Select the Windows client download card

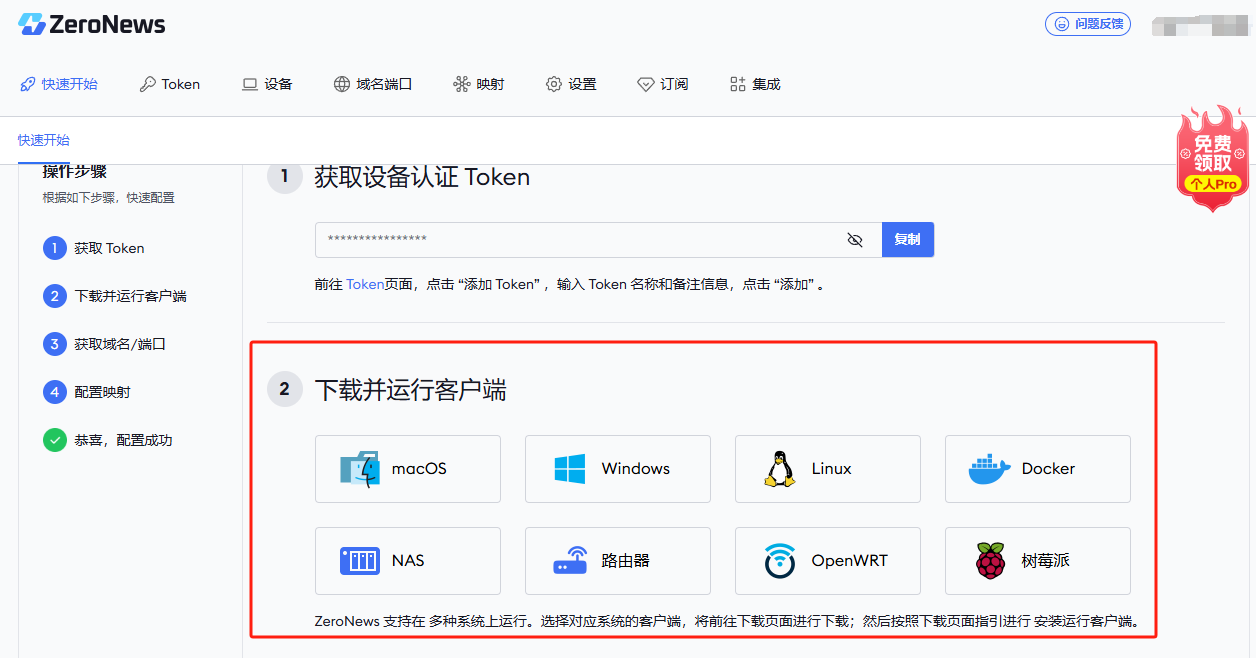pyautogui.click(x=617, y=469)
